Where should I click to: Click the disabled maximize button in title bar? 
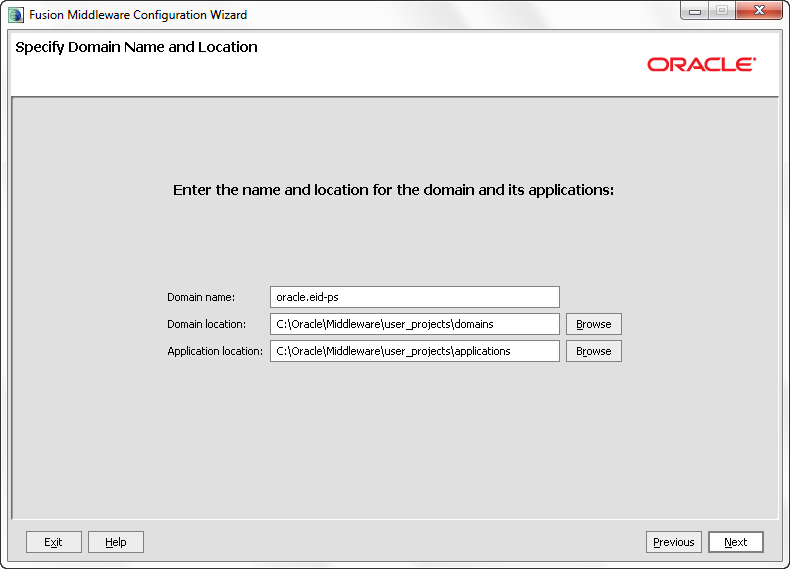[722, 11]
